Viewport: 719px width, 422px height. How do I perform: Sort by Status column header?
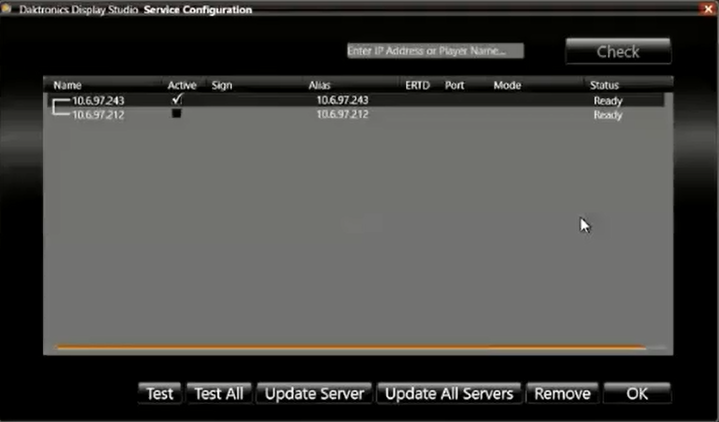(604, 85)
